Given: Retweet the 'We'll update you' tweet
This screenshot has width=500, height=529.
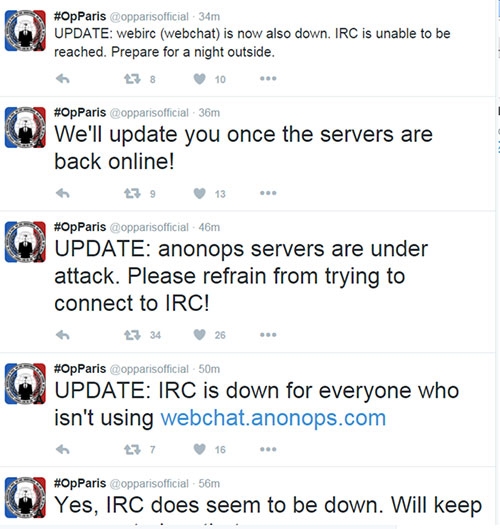Looking at the screenshot, I should tap(132, 193).
